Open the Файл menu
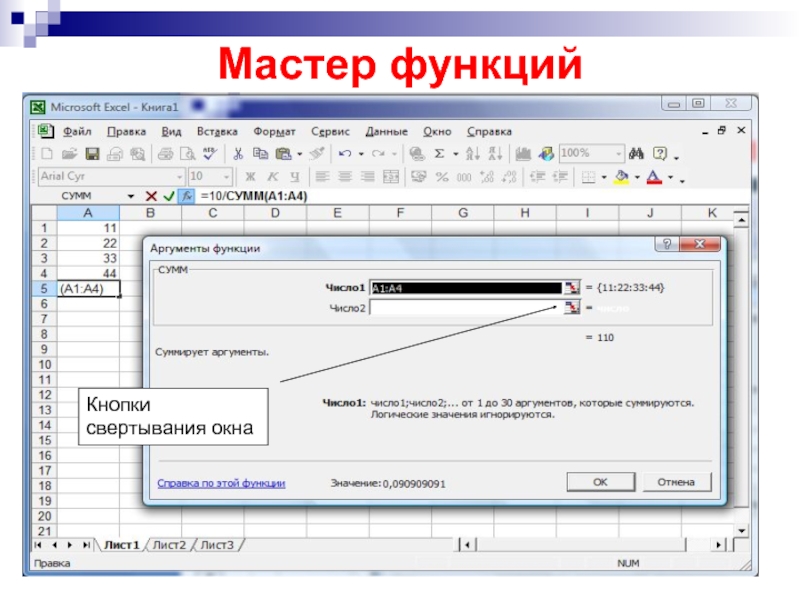This screenshot has width=800, height=600. 77,132
